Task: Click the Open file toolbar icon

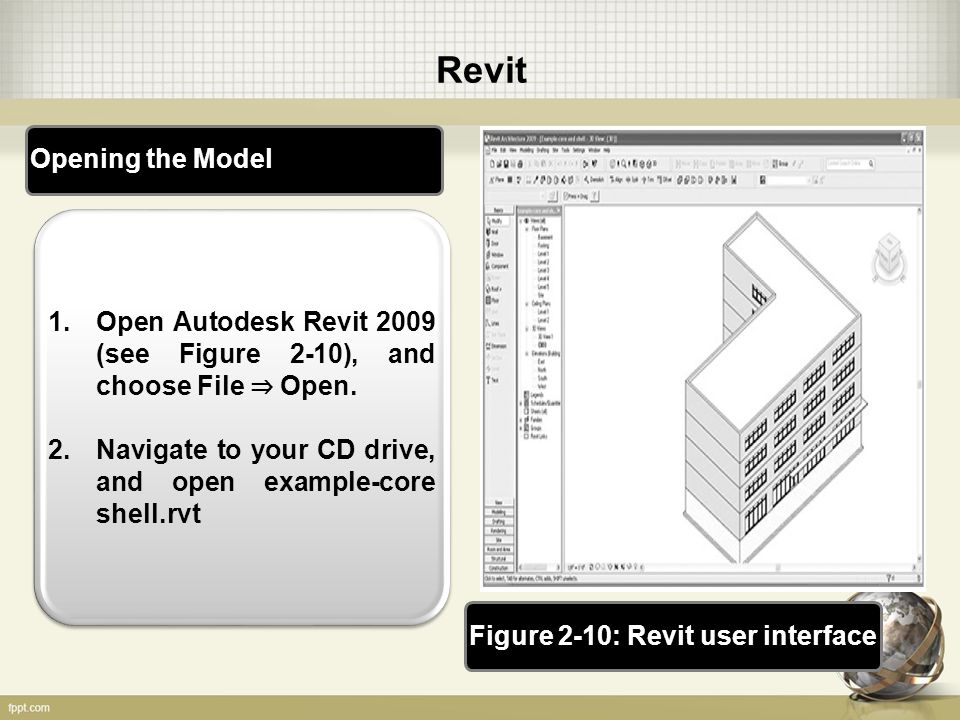Action: [499, 163]
